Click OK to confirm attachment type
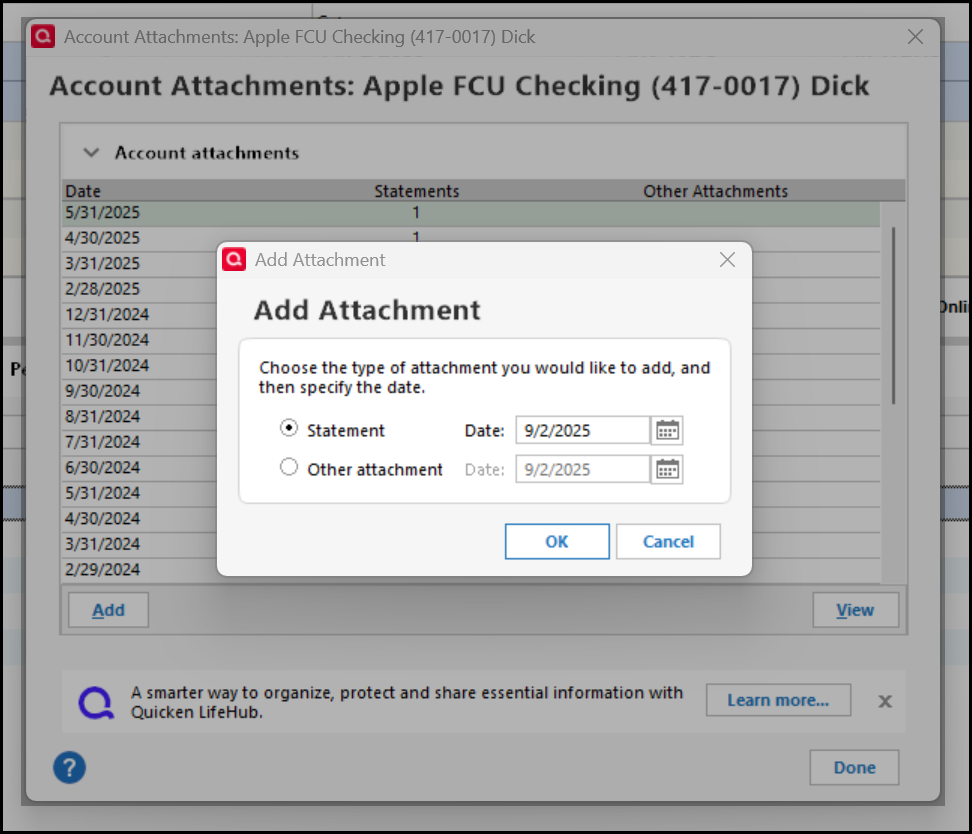 tap(557, 541)
